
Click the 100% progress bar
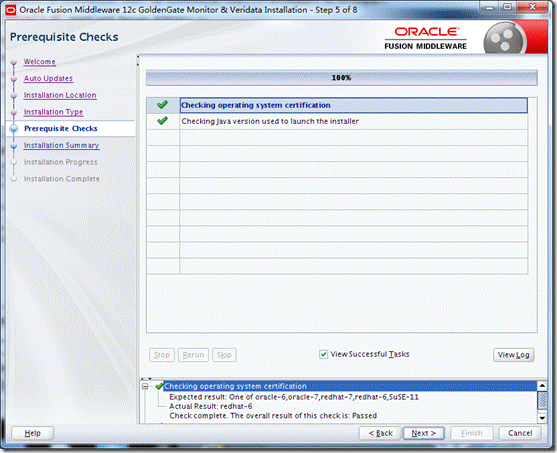pyautogui.click(x=341, y=77)
